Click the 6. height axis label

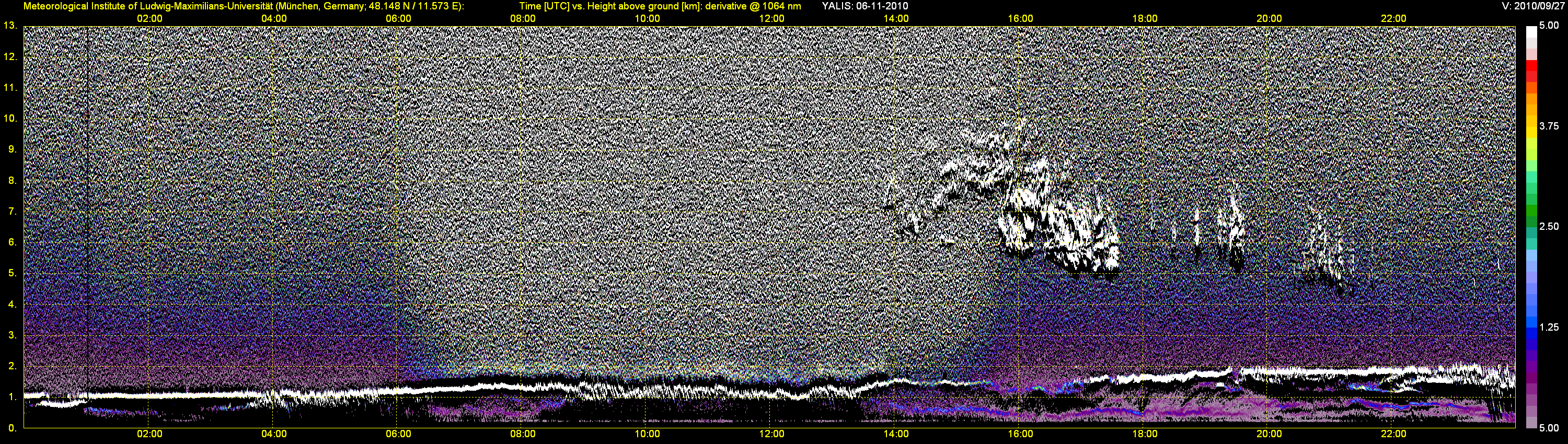click(x=12, y=242)
